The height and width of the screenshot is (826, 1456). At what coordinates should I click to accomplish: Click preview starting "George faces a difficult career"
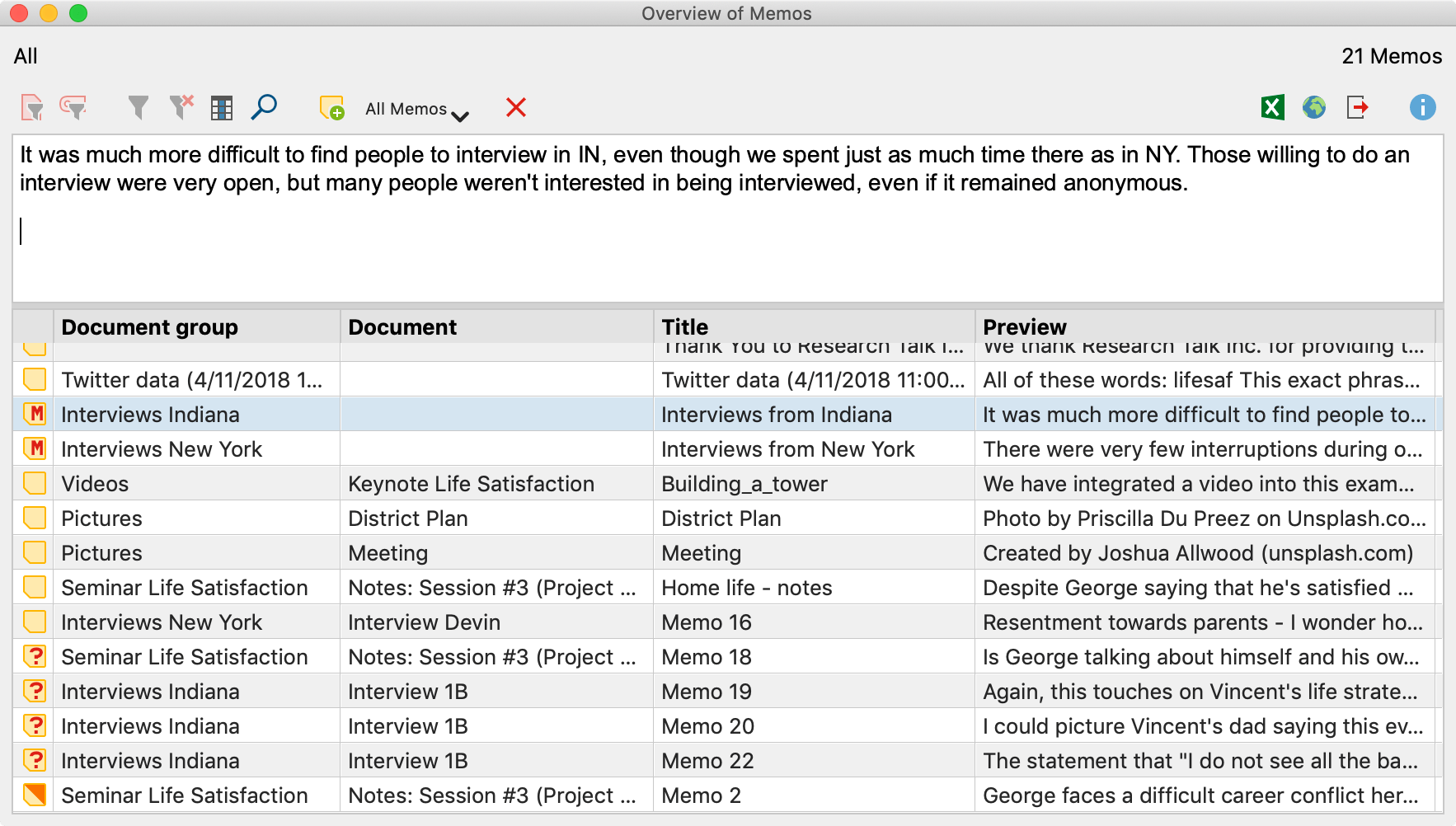click(1205, 795)
